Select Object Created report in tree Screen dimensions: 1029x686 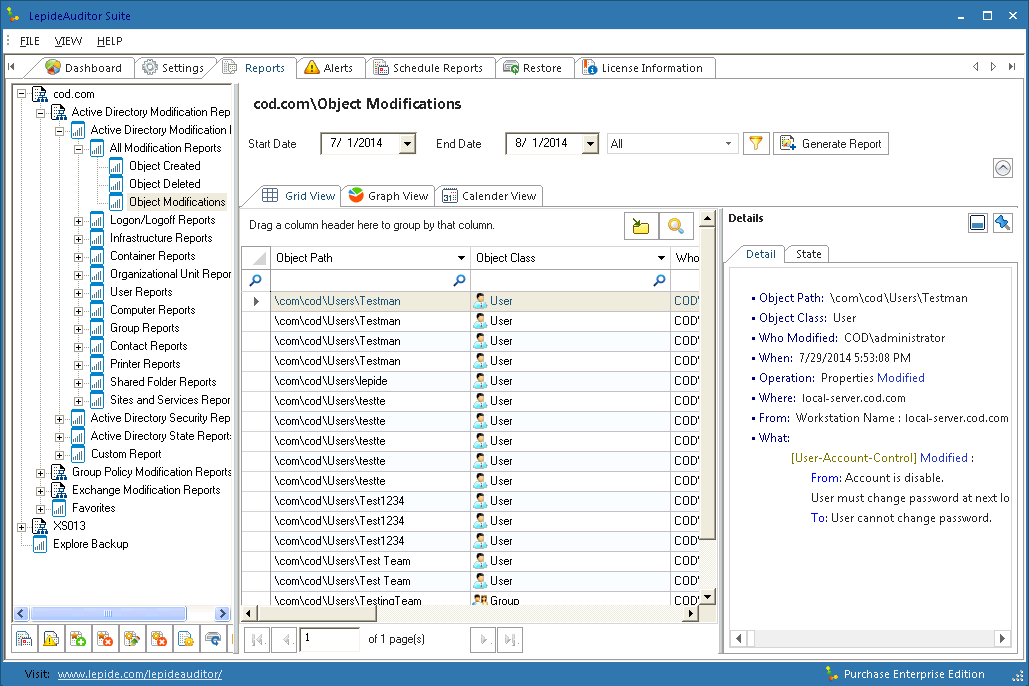click(x=164, y=166)
